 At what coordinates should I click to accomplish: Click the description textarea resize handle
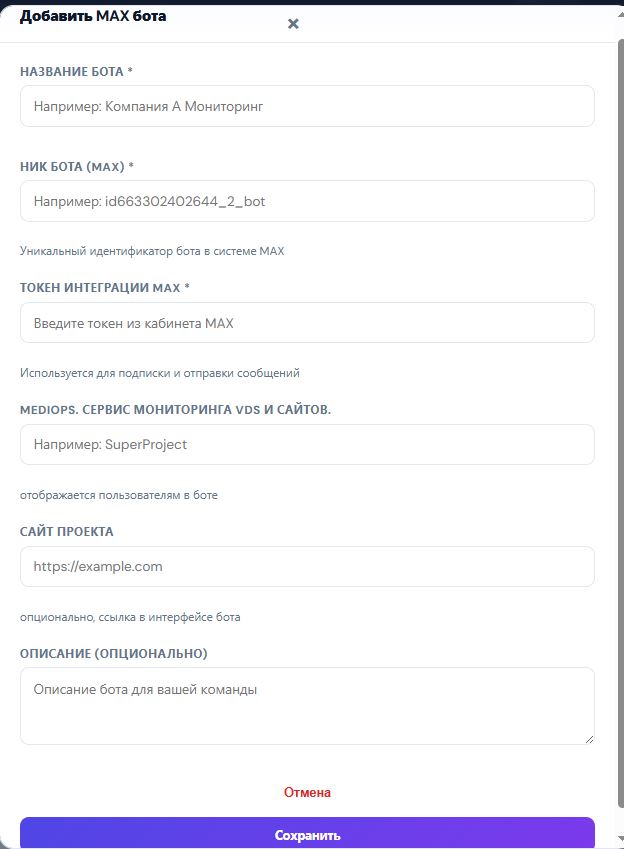coord(589,739)
